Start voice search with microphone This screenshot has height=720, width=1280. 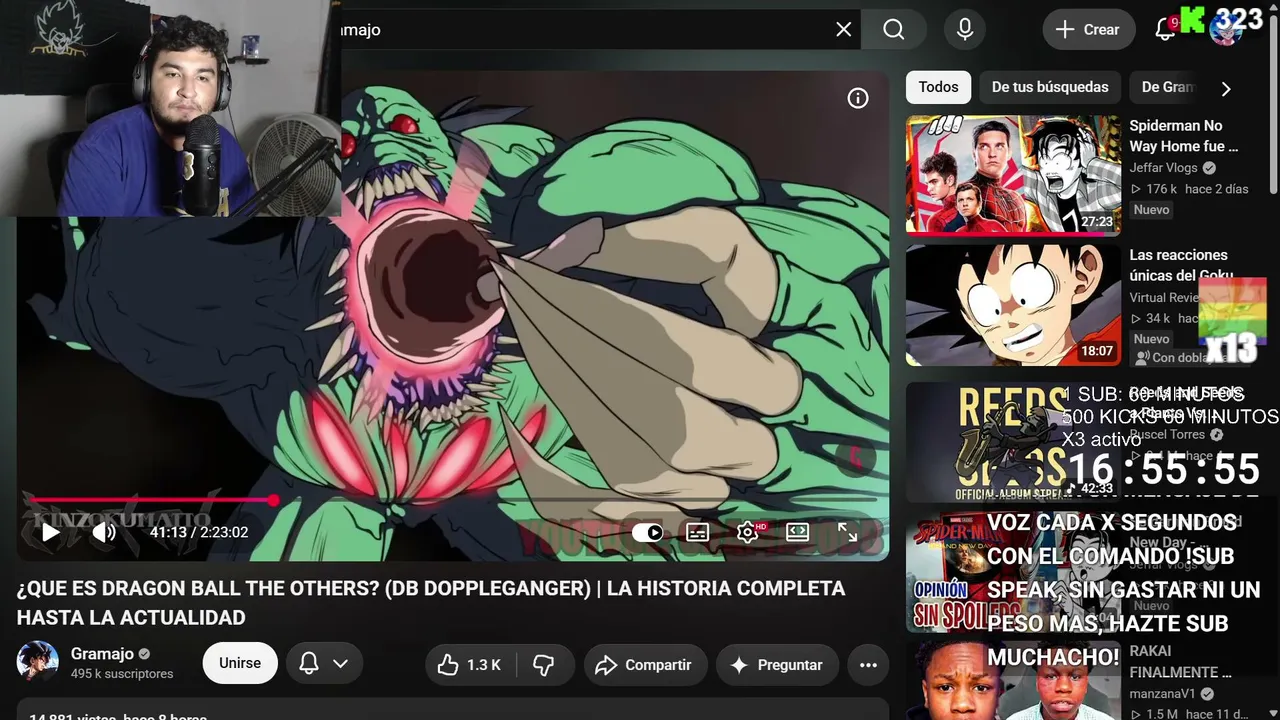tap(965, 30)
